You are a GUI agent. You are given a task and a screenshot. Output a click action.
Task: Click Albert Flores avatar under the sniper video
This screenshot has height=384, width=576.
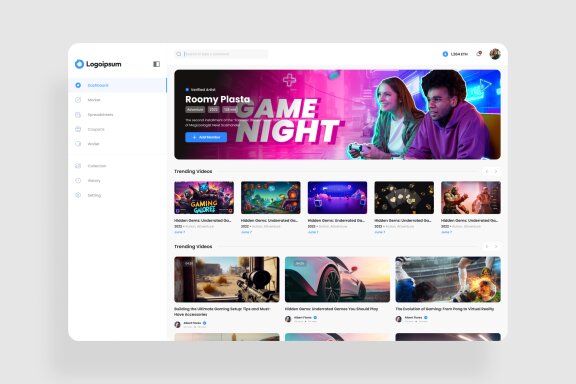click(x=177, y=324)
